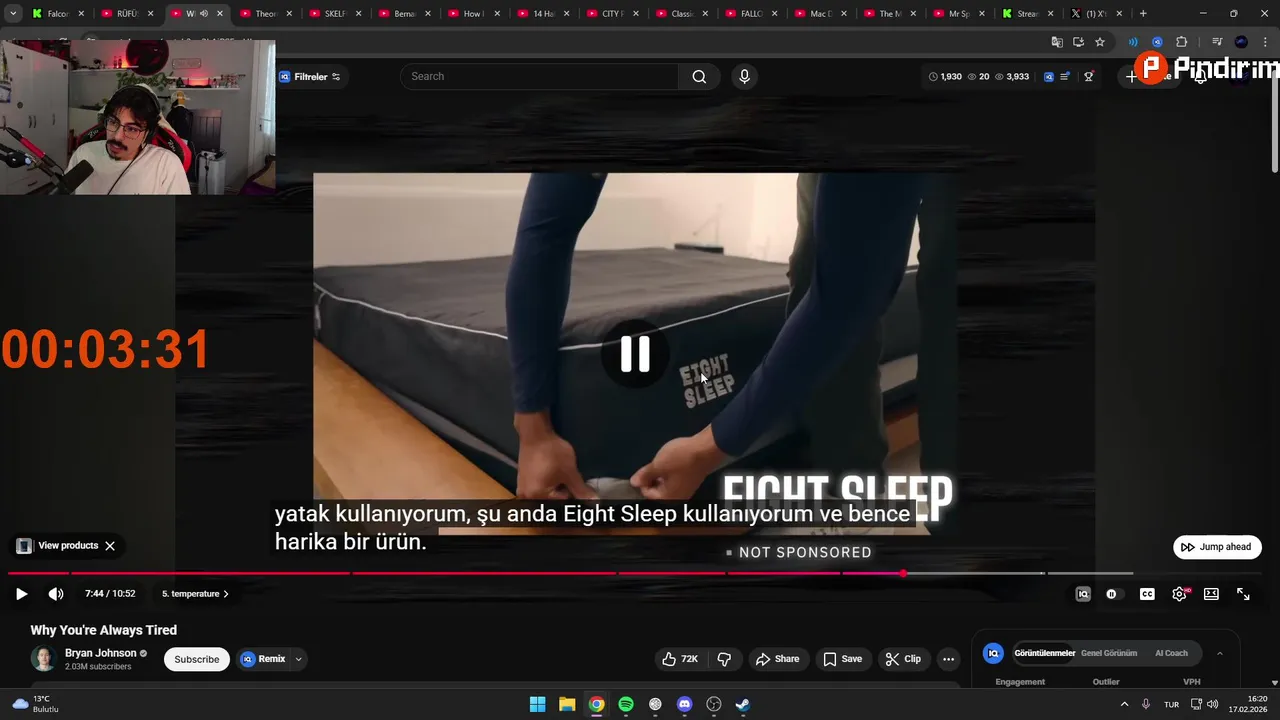1280x720 pixels.
Task: Open Filtreler filter menu
Action: (310, 77)
